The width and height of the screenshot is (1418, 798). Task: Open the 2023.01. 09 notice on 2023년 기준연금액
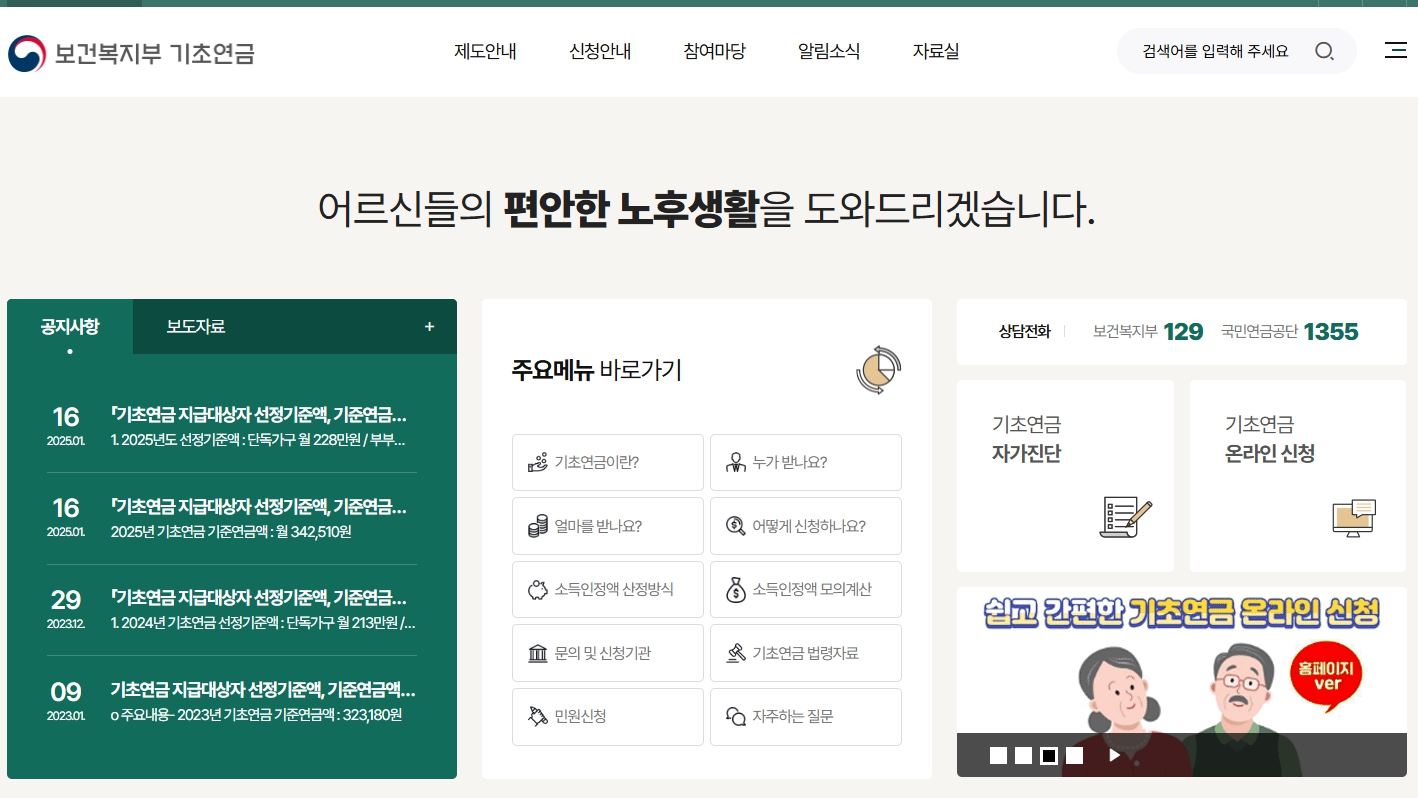point(232,702)
